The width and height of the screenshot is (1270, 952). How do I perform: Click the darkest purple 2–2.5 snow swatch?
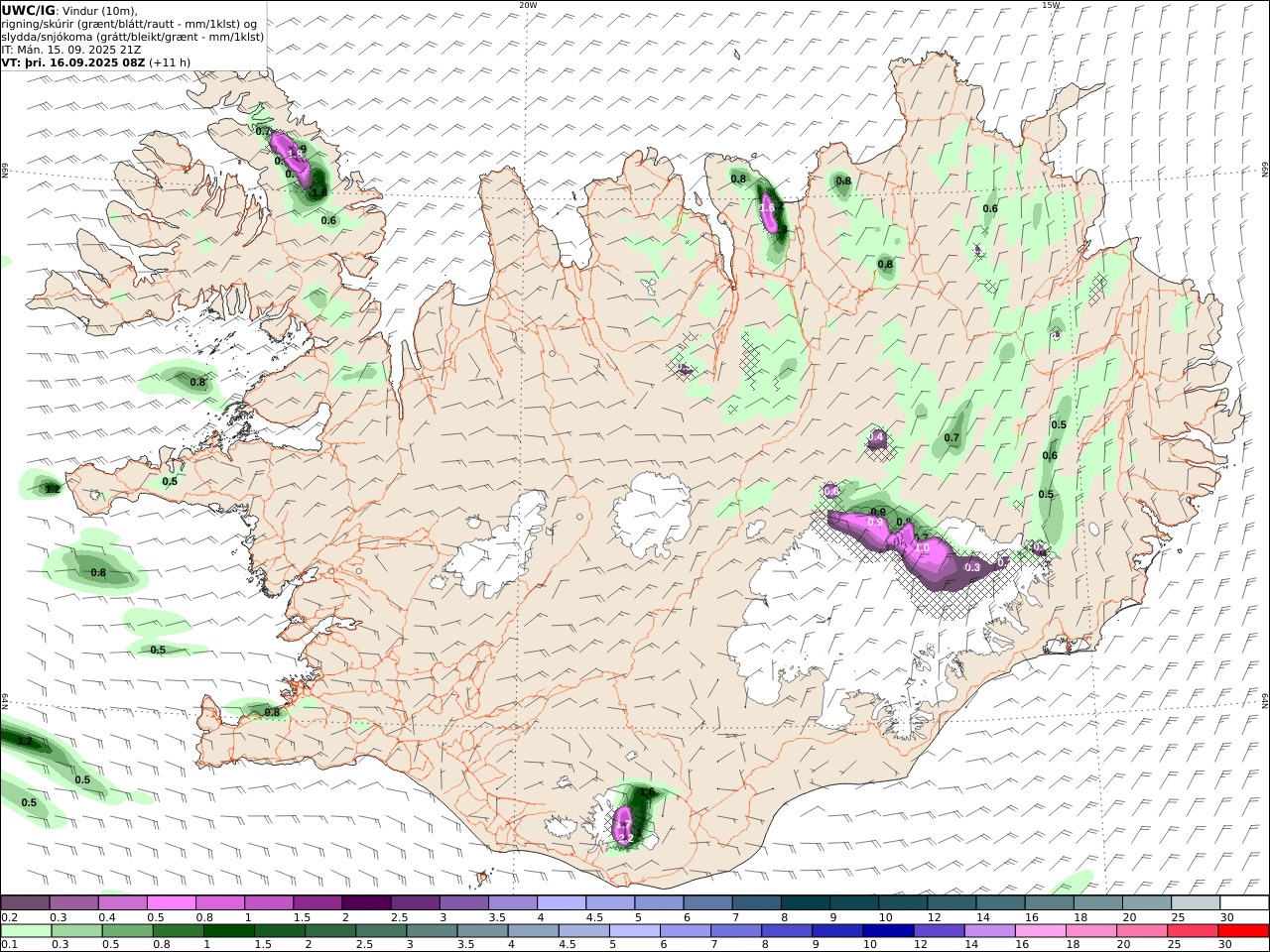365,902
